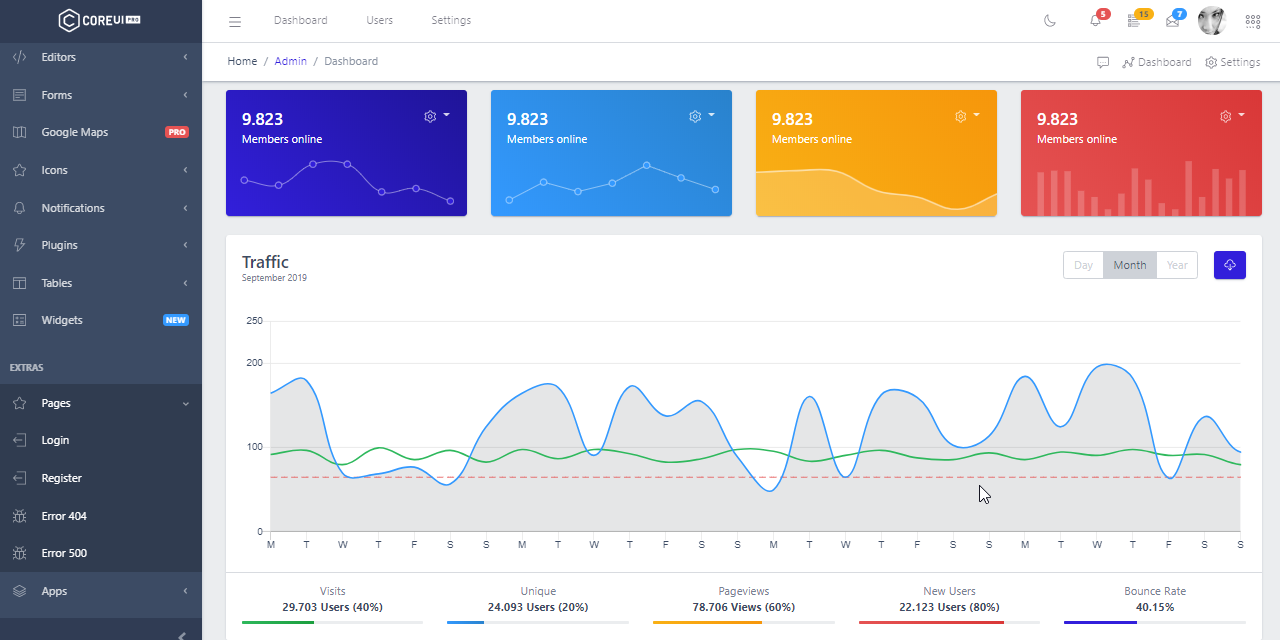Screen dimensions: 1280x640
Task: Collapse the Pages section chevron
Action: coord(185,403)
